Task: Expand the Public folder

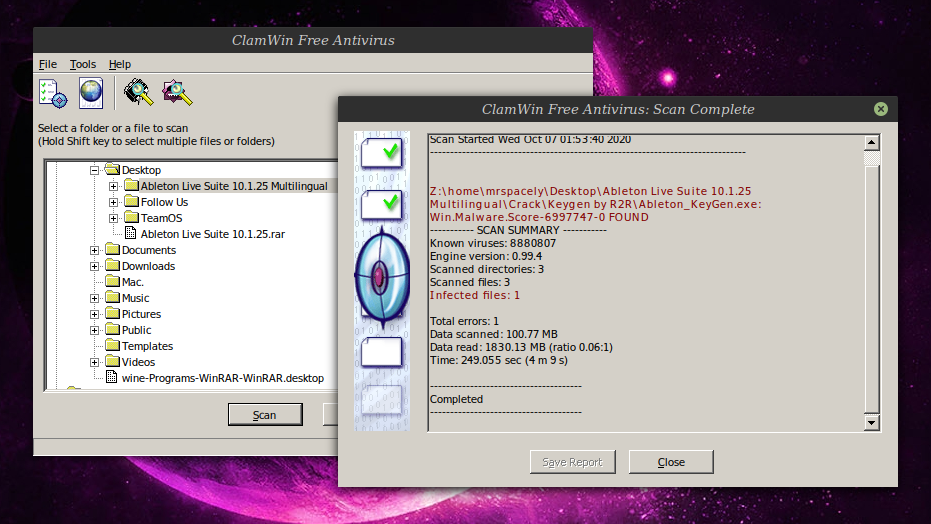Action: point(94,331)
